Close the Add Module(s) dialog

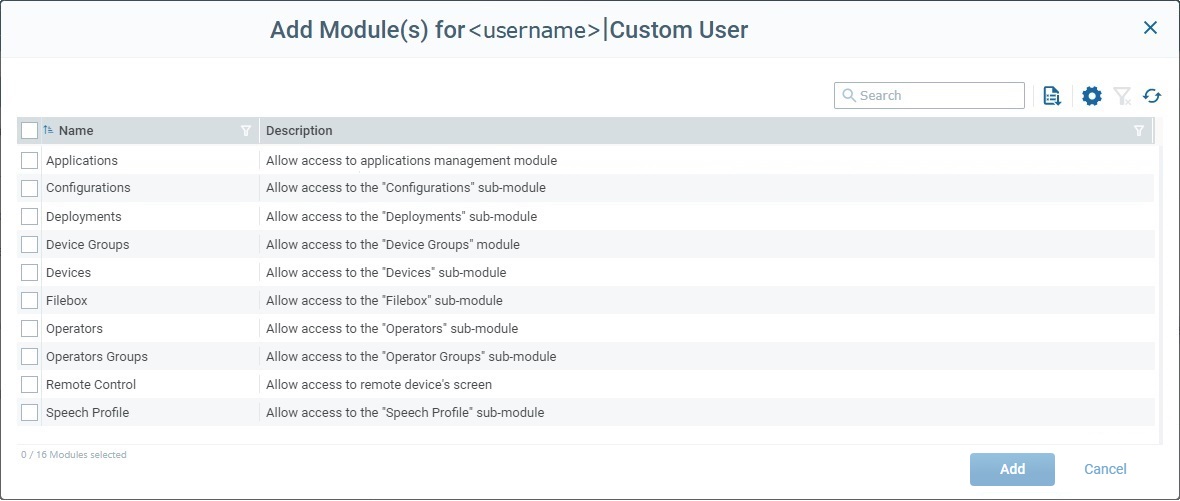1150,28
